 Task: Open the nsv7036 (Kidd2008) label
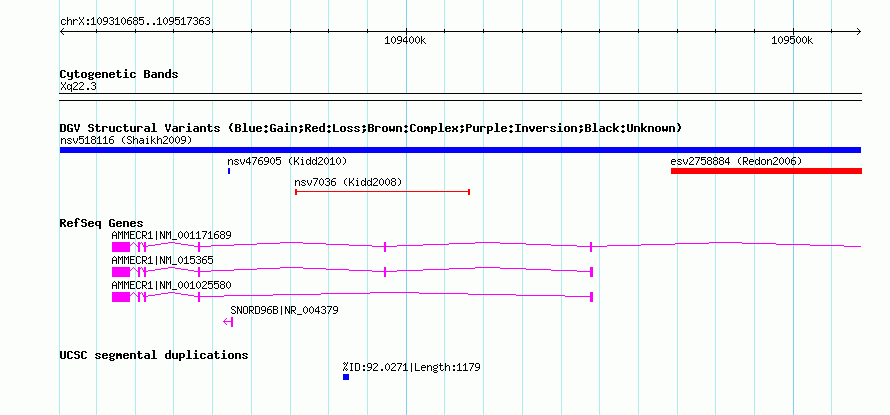click(x=348, y=182)
